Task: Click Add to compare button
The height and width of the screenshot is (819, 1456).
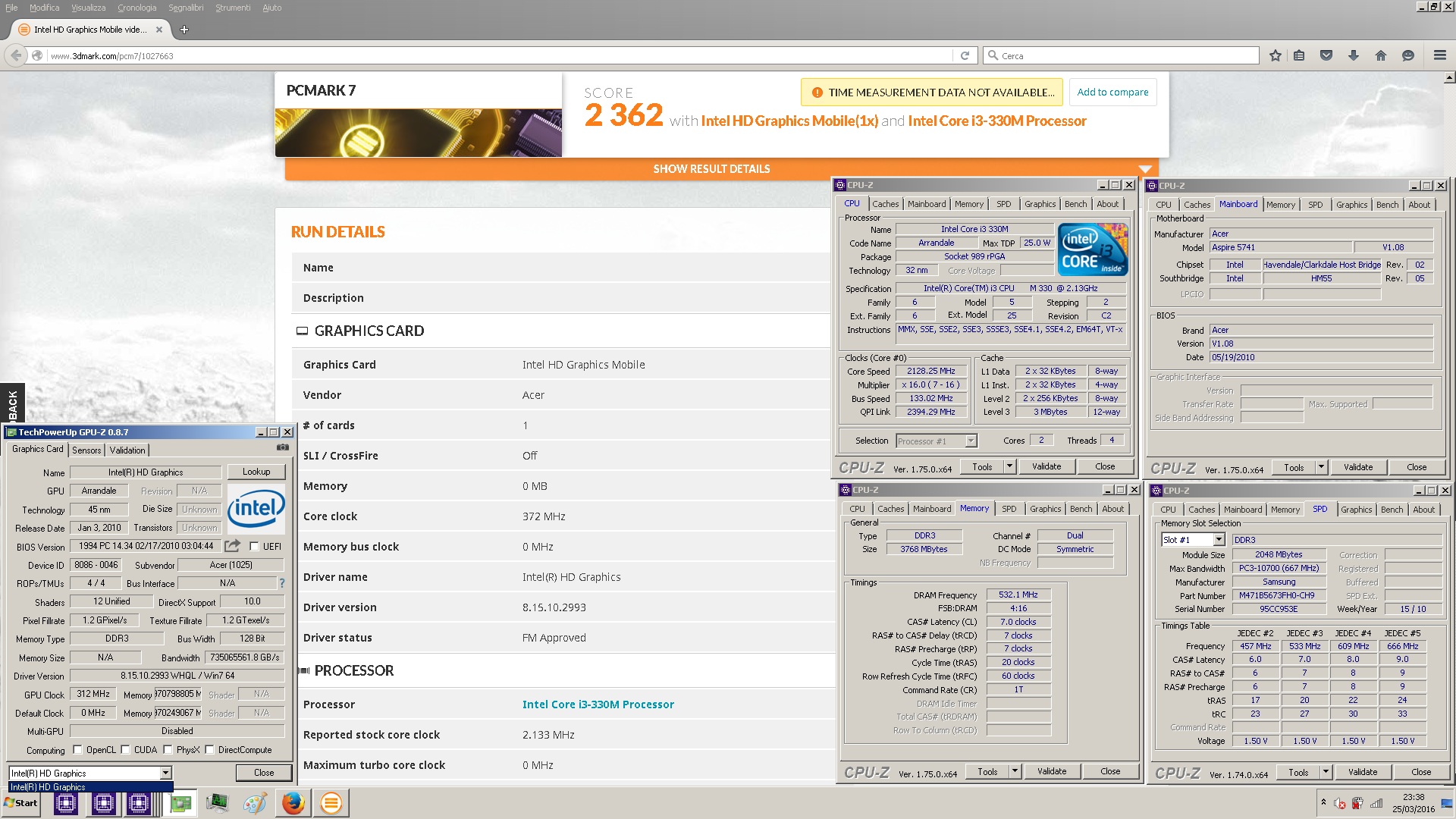Action: pyautogui.click(x=1112, y=93)
